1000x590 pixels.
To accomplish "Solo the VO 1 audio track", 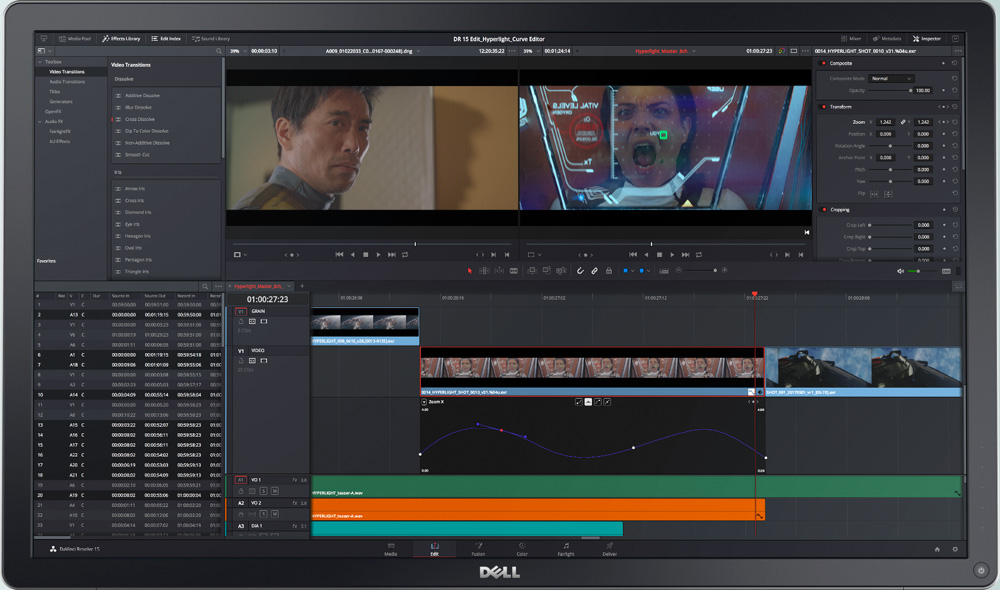I will [263, 491].
